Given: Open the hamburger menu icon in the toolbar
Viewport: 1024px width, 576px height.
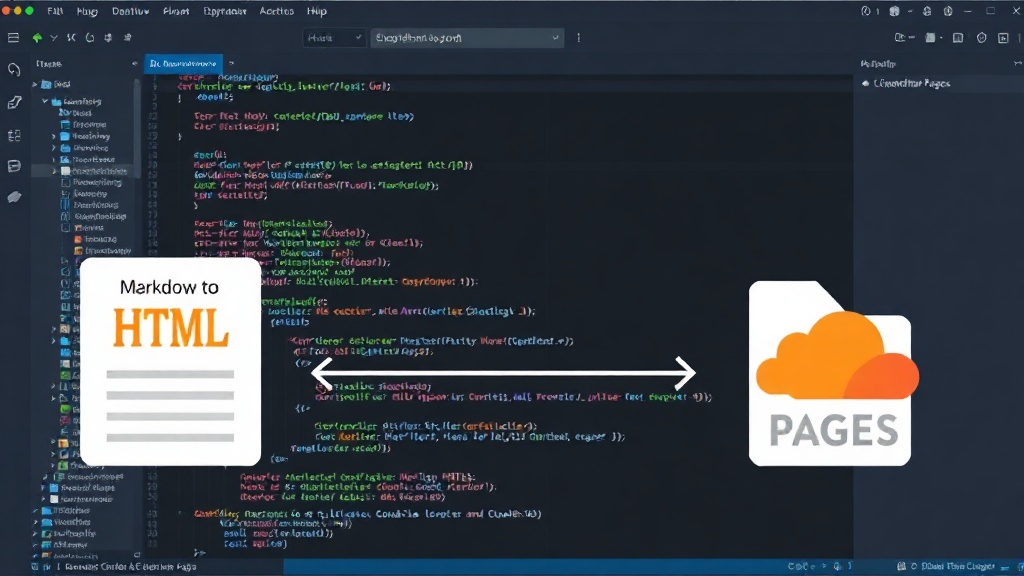Looking at the screenshot, I should coord(13,38).
